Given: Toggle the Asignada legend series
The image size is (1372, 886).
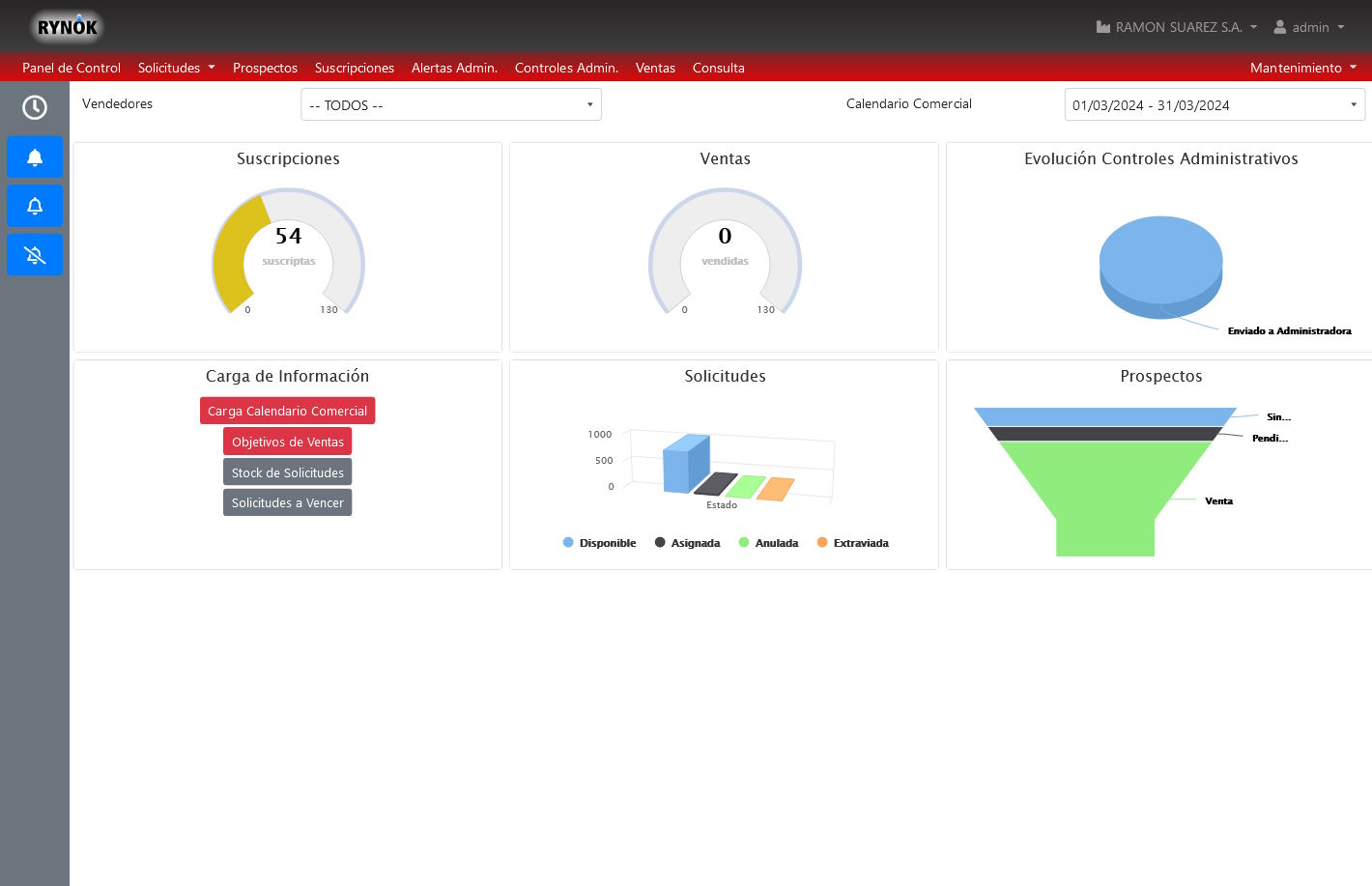Looking at the screenshot, I should tap(687, 543).
